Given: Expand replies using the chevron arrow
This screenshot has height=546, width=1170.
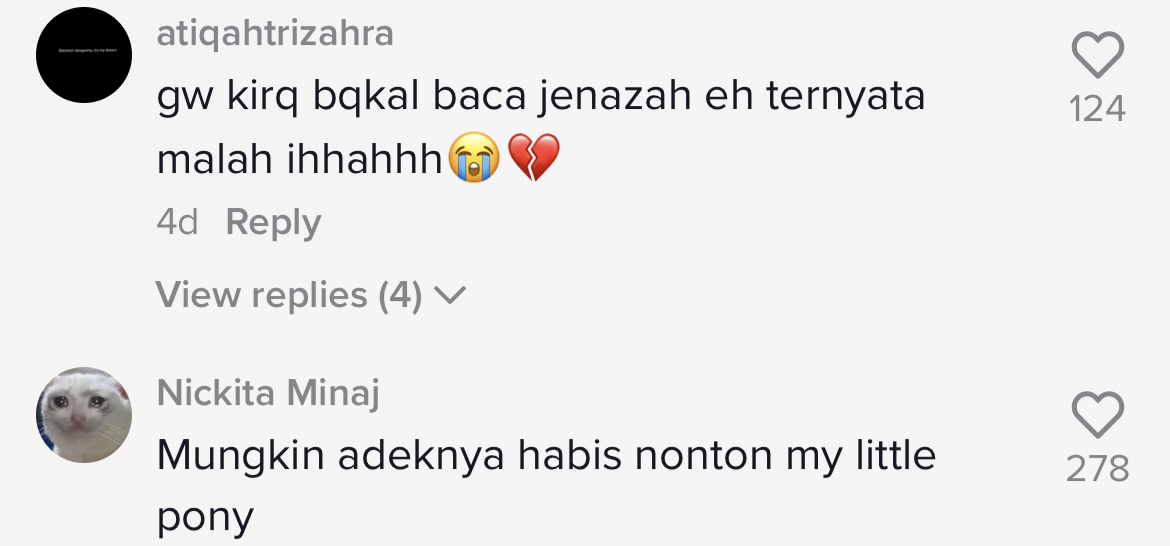Looking at the screenshot, I should [x=451, y=296].
